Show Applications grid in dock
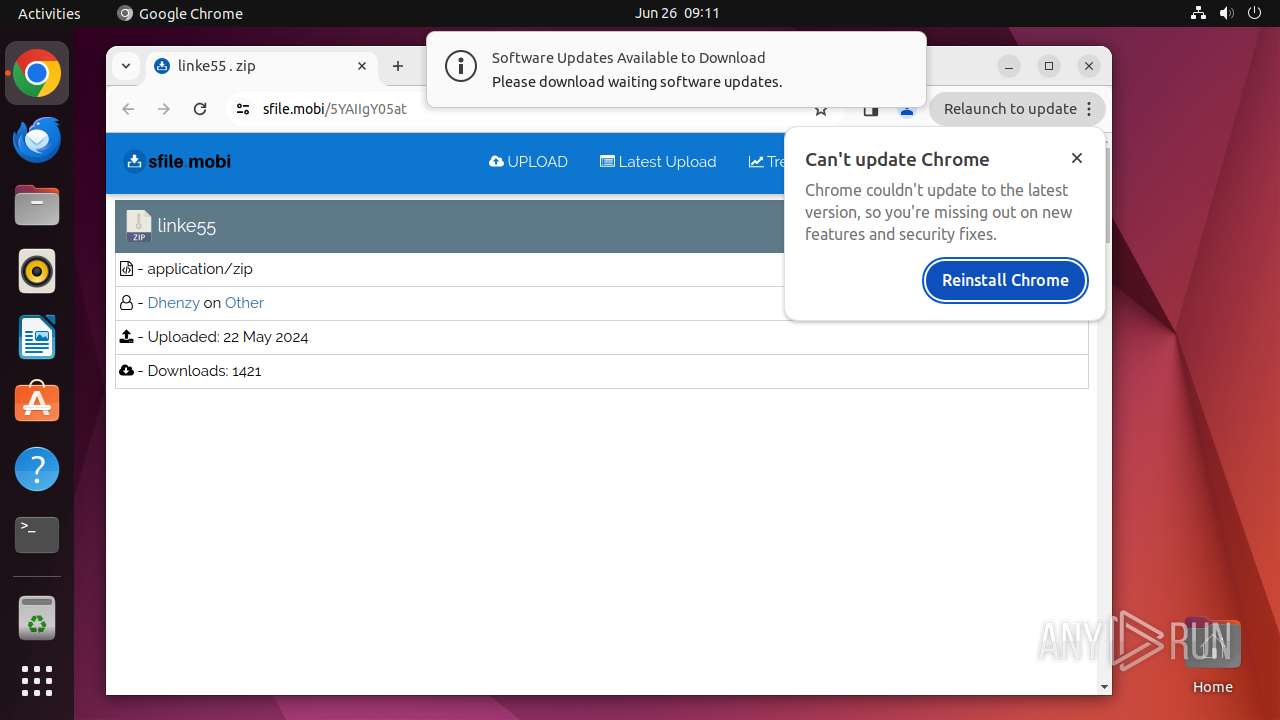The height and width of the screenshot is (720, 1280). 37,681
